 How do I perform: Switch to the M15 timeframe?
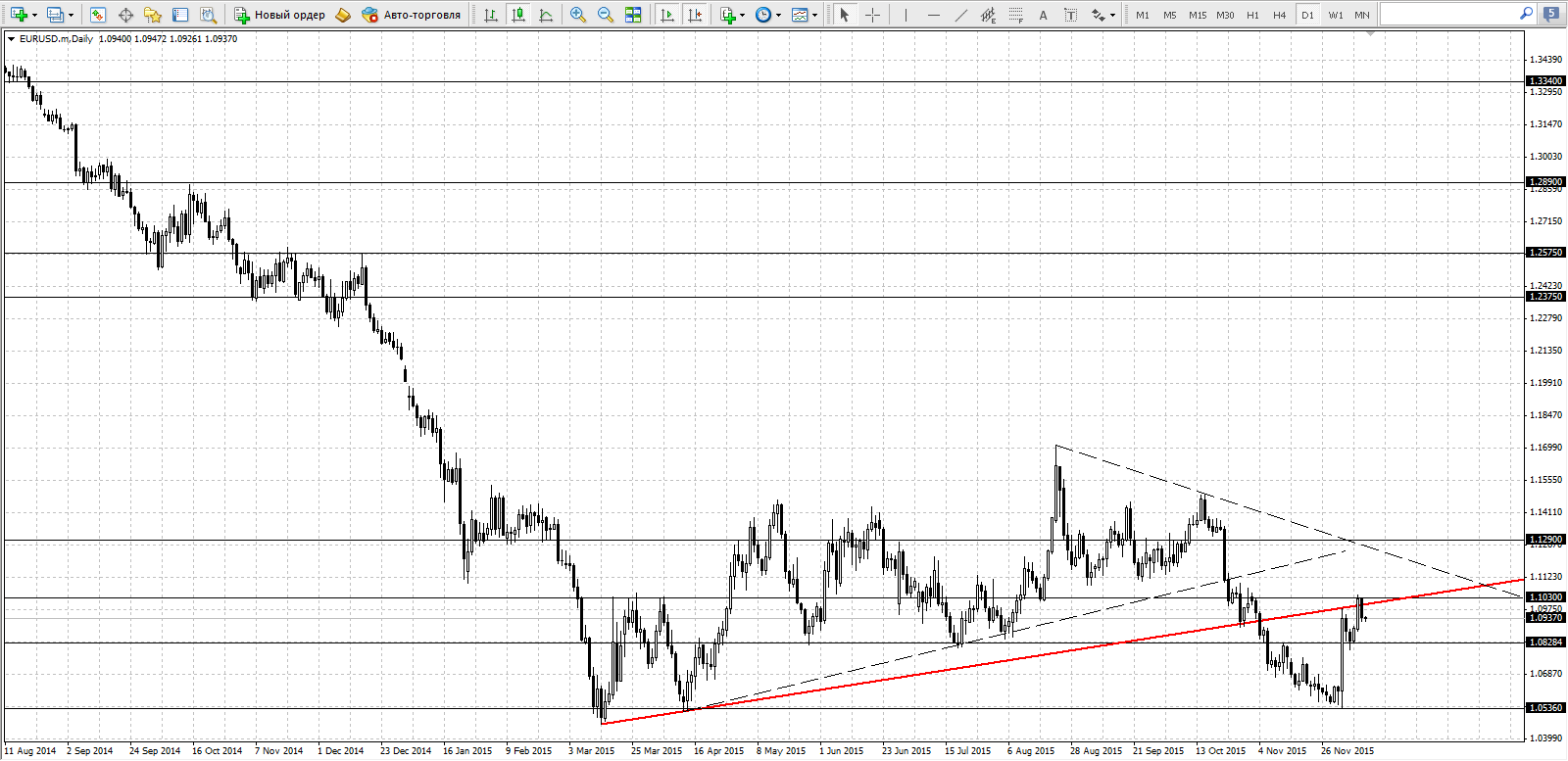(1198, 15)
